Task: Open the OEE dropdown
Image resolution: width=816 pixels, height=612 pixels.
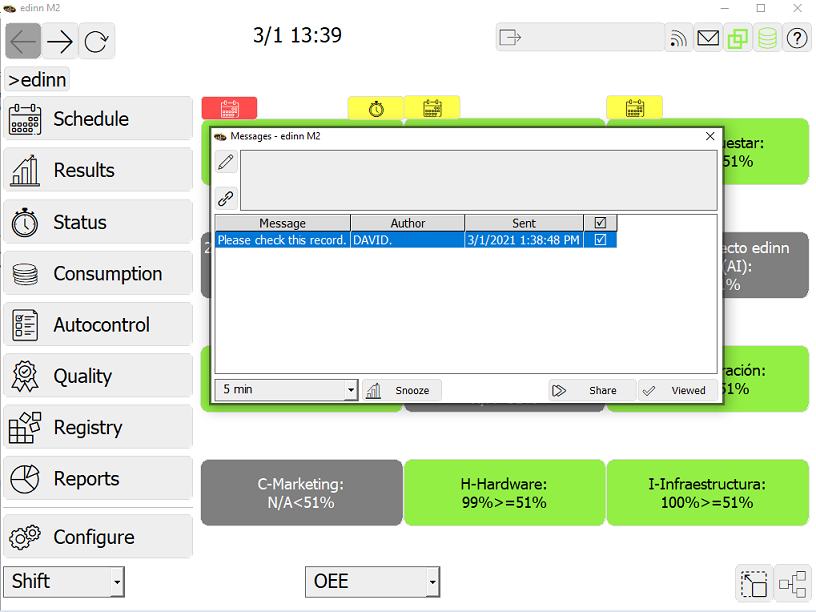Action: pos(372,581)
